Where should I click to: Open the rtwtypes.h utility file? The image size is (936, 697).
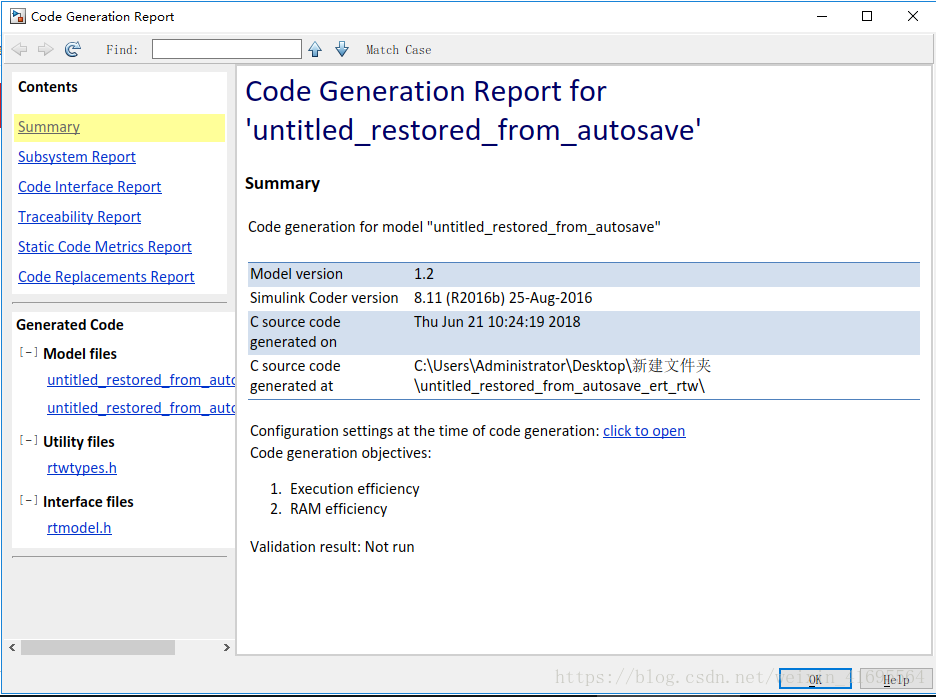click(x=82, y=468)
